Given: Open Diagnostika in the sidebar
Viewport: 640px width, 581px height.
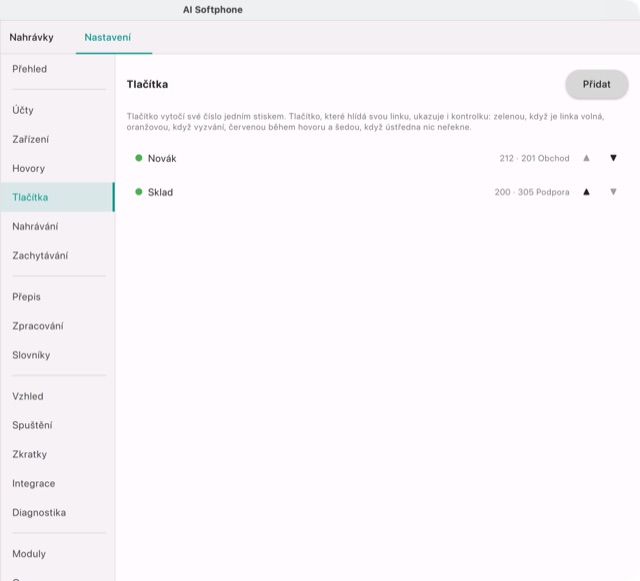Looking at the screenshot, I should click(57, 513).
